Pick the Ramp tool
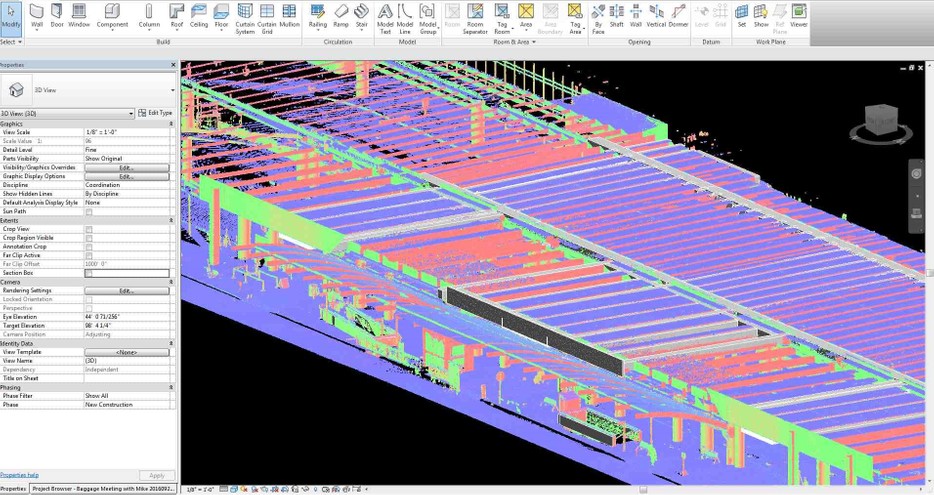The height and width of the screenshot is (495, 934). 341,17
